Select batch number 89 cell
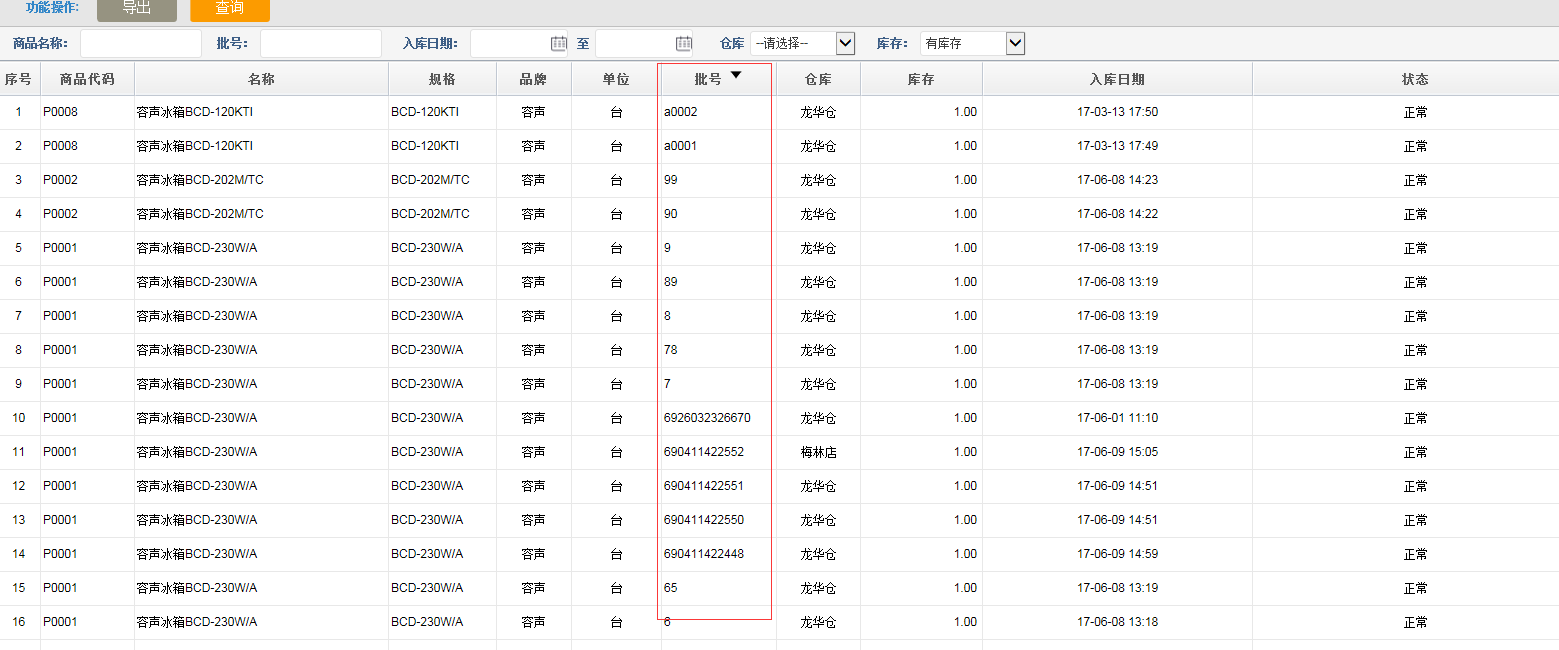Screen dimensions: 1559x650 [671, 282]
